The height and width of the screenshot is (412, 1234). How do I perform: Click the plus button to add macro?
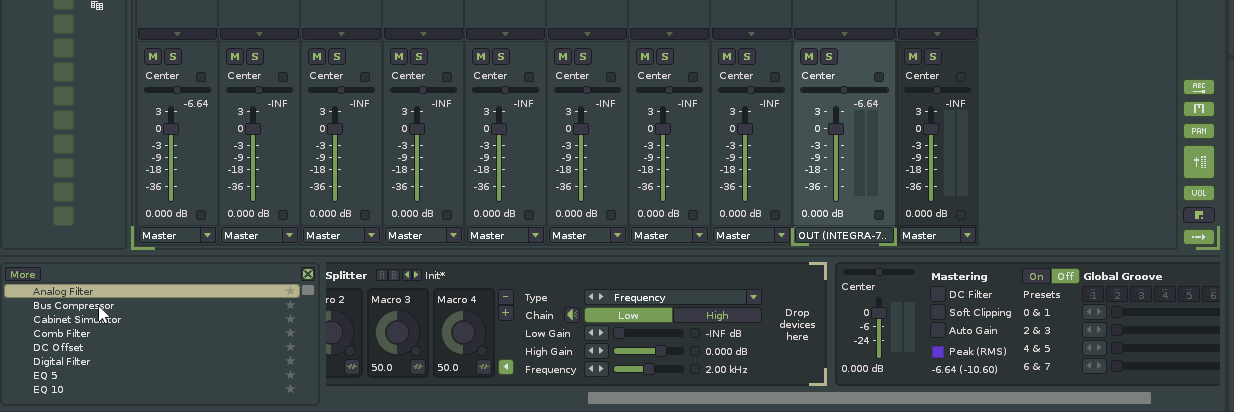click(505, 314)
